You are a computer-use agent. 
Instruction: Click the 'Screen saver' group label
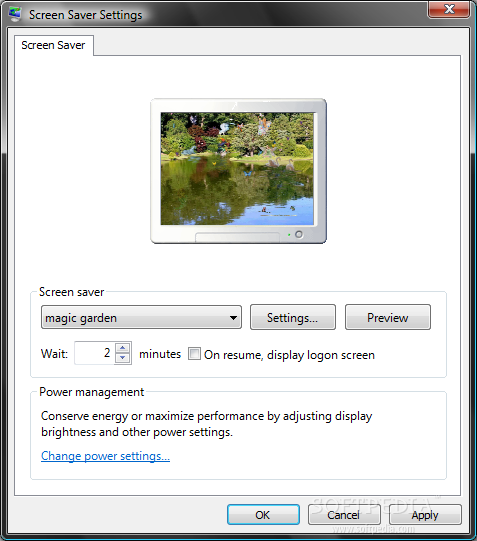pyautogui.click(x=71, y=292)
